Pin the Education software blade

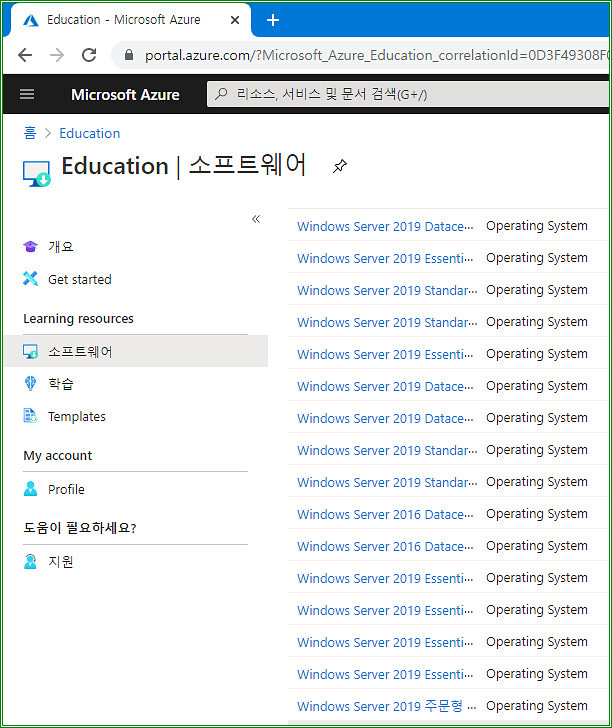[x=339, y=166]
